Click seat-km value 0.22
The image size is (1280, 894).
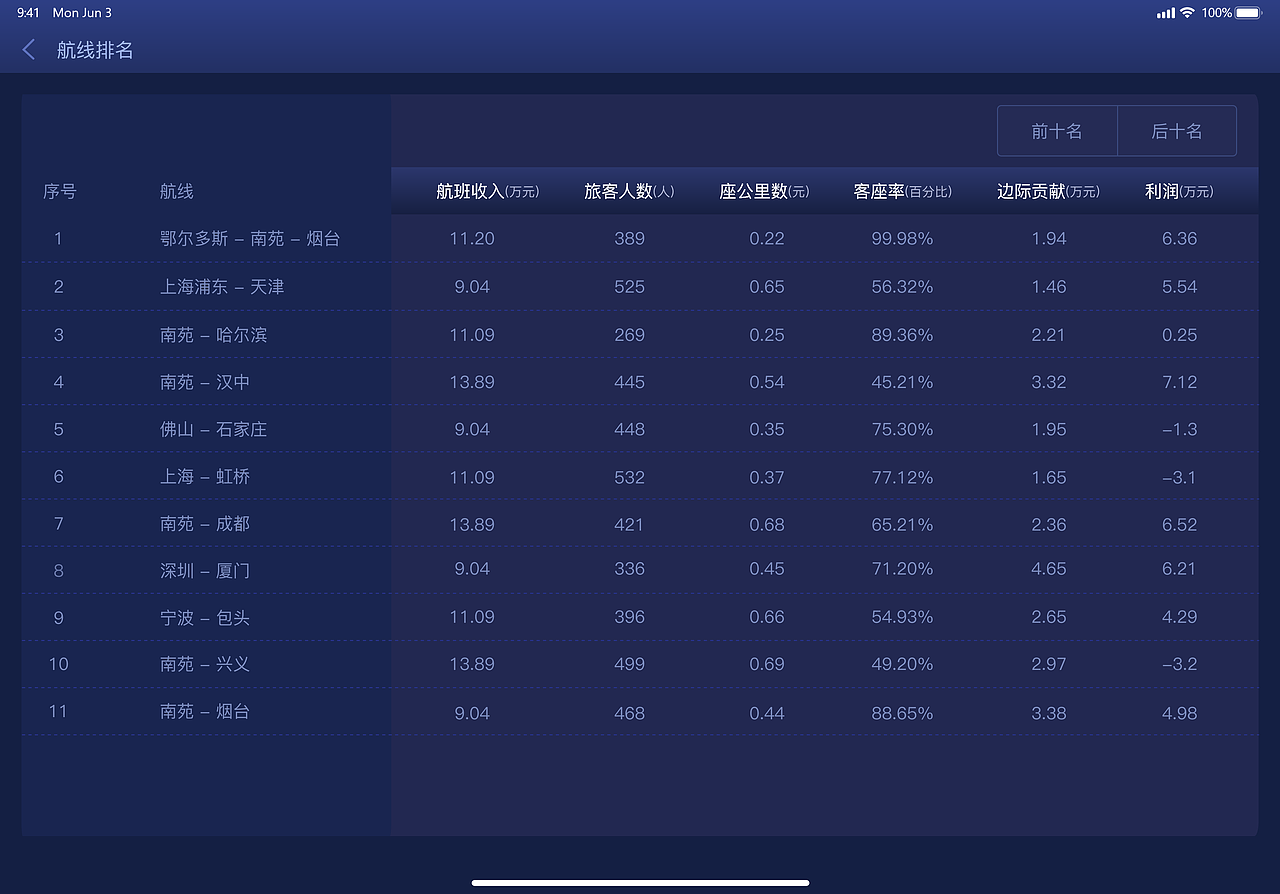pos(766,238)
